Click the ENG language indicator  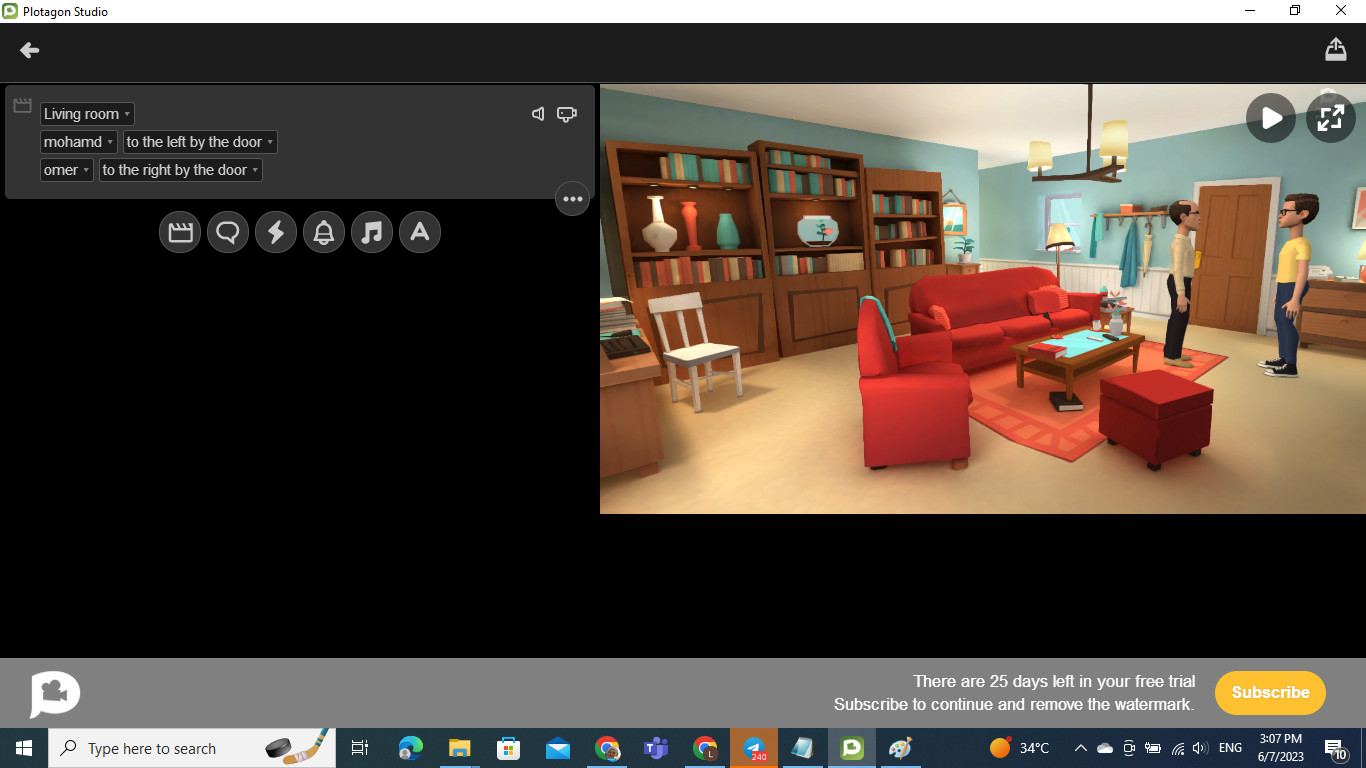[x=1230, y=748]
